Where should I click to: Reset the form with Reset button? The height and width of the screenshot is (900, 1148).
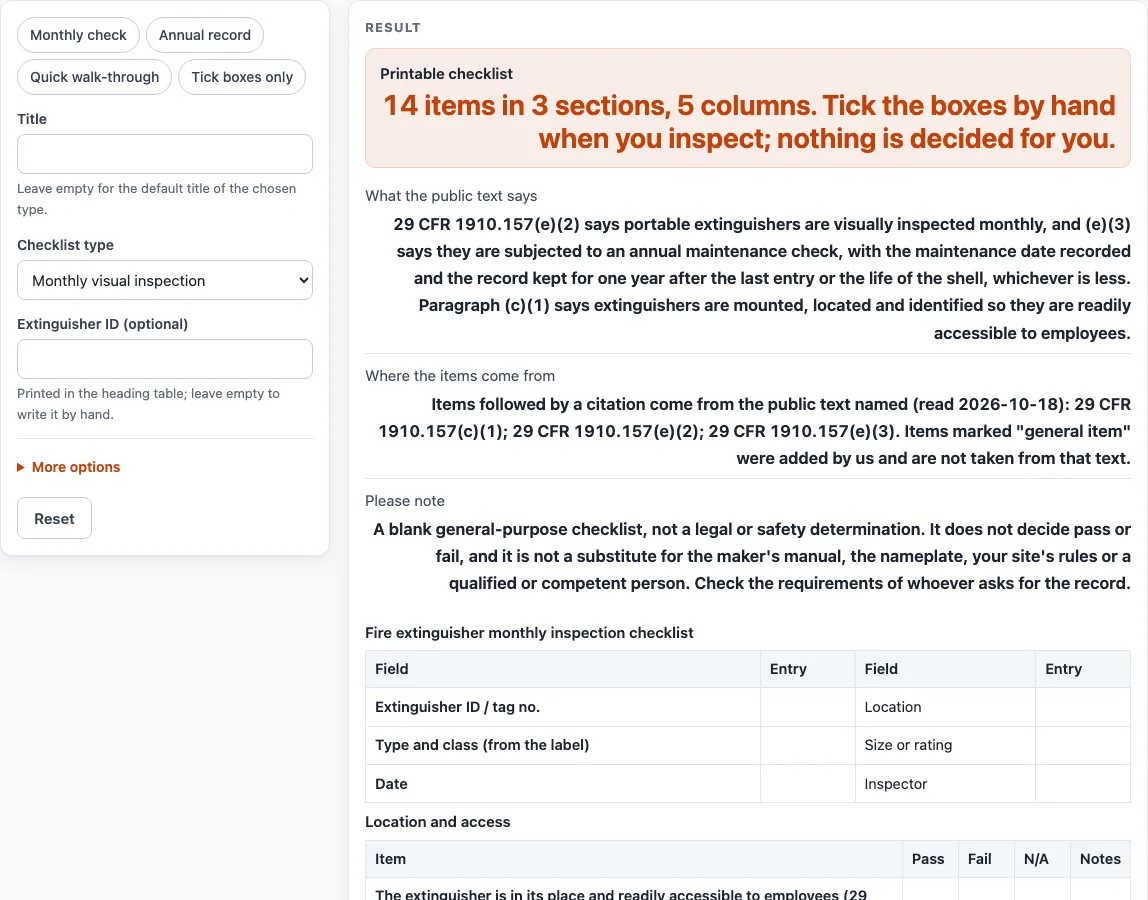[54, 518]
